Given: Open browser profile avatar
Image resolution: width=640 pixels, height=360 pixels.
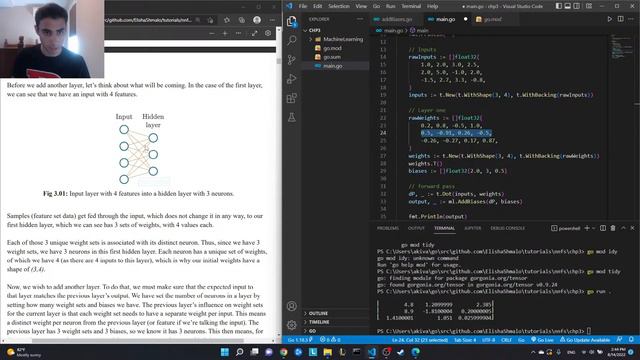Looking at the screenshot, I should (257, 20).
